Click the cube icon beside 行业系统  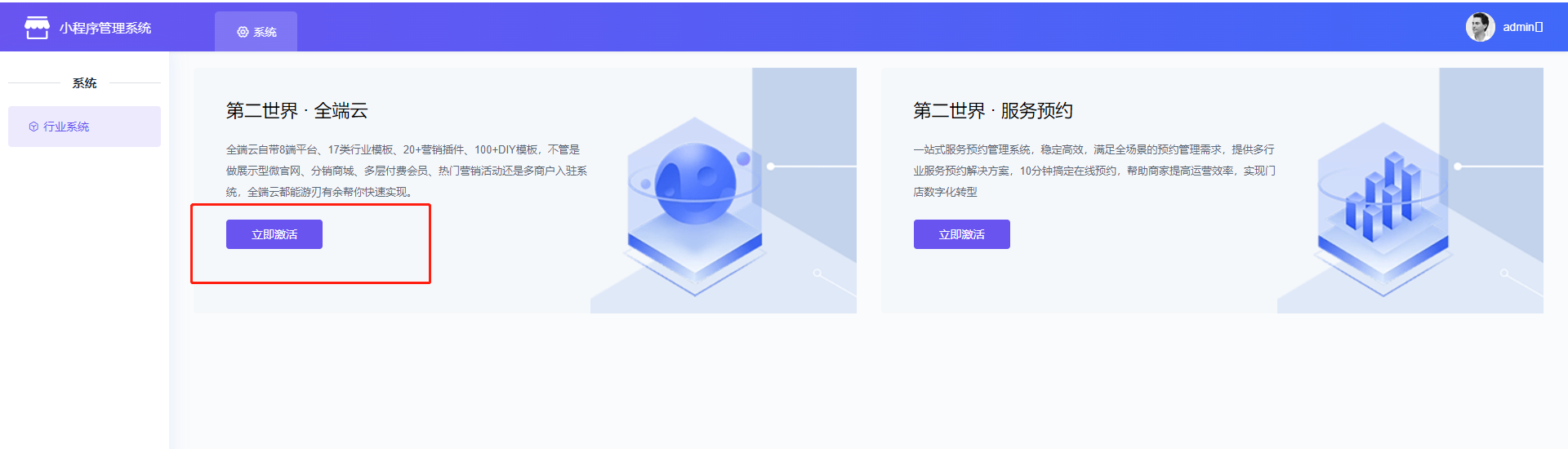click(33, 127)
